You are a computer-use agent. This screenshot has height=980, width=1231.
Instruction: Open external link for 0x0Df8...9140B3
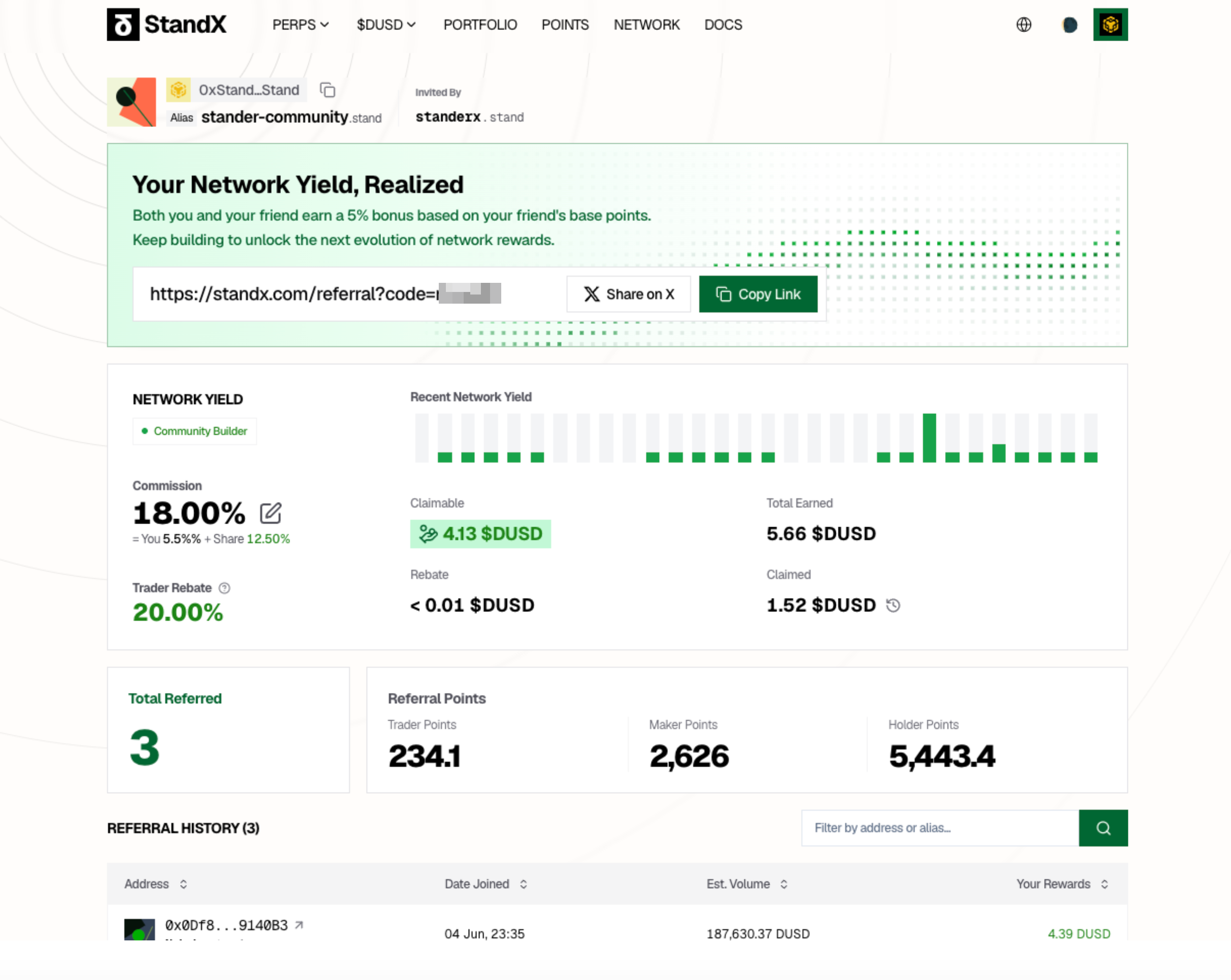coord(299,925)
